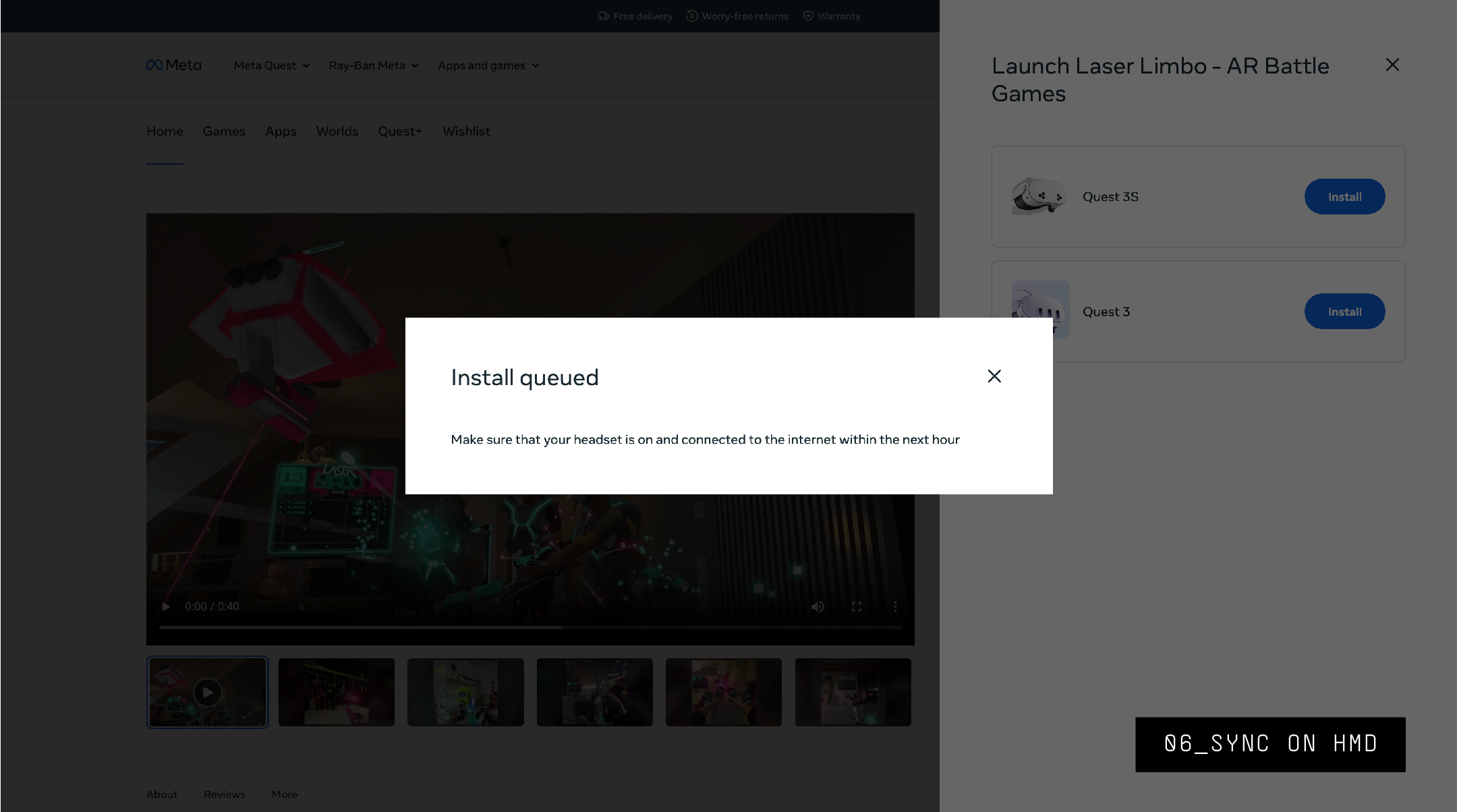This screenshot has height=812, width=1457.
Task: Select the third screenshot thumbnail
Action: coord(465,692)
